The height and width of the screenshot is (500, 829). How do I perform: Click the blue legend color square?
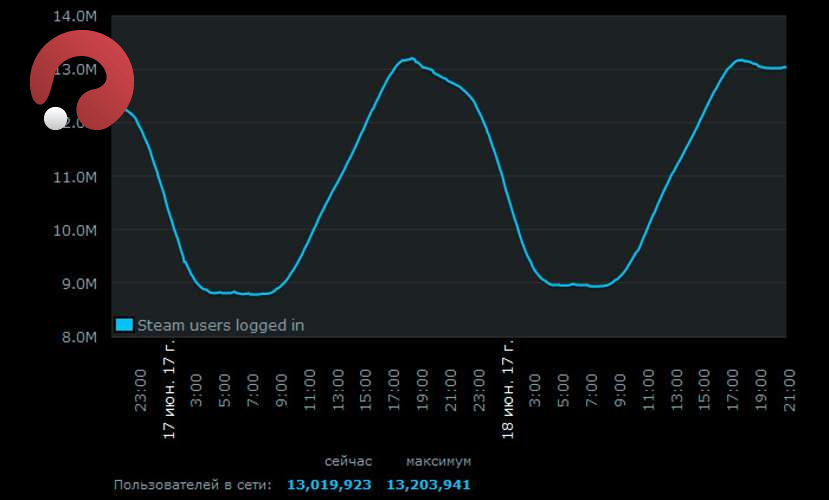[124, 324]
